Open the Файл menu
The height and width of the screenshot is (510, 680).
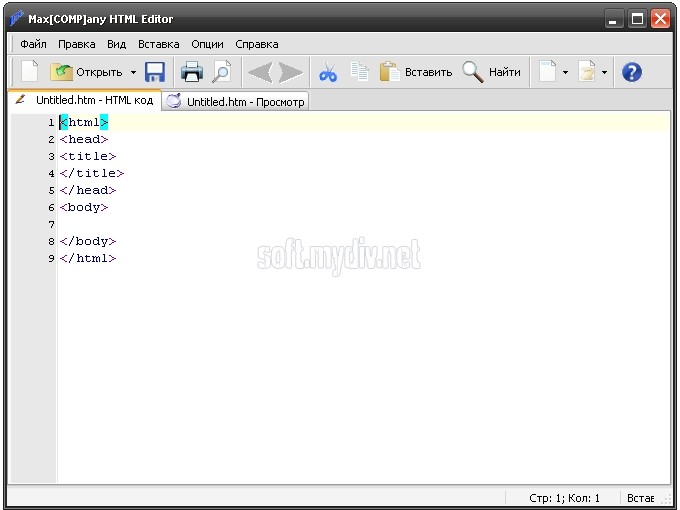click(x=33, y=44)
